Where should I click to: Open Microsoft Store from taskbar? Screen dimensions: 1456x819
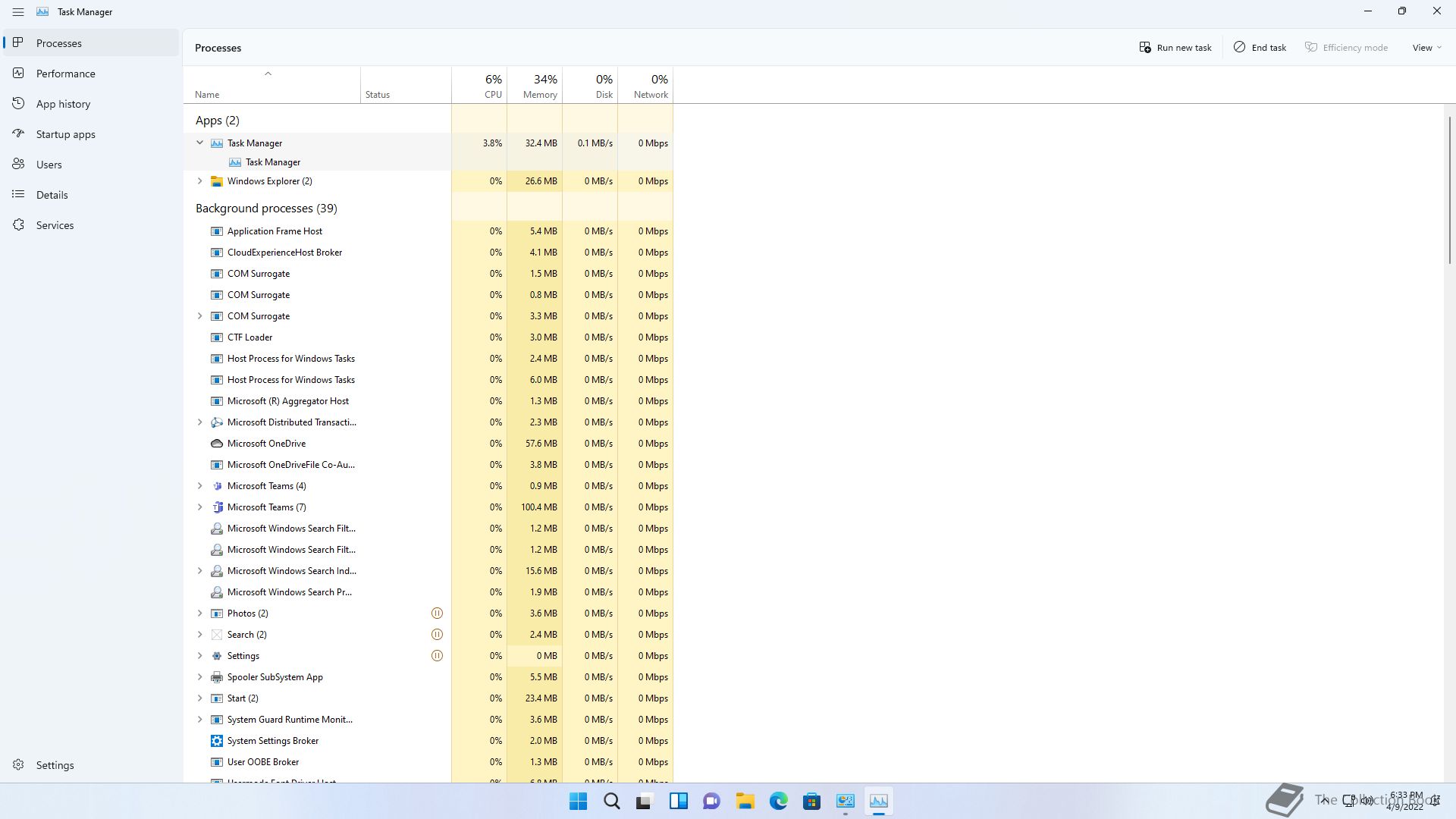tap(811, 801)
